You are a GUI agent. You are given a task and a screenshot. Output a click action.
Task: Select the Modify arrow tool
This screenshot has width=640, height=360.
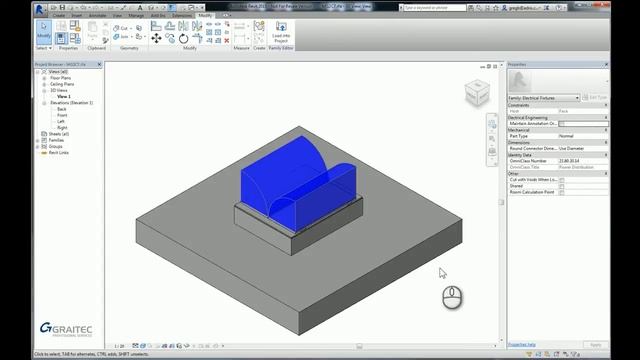pos(44,32)
